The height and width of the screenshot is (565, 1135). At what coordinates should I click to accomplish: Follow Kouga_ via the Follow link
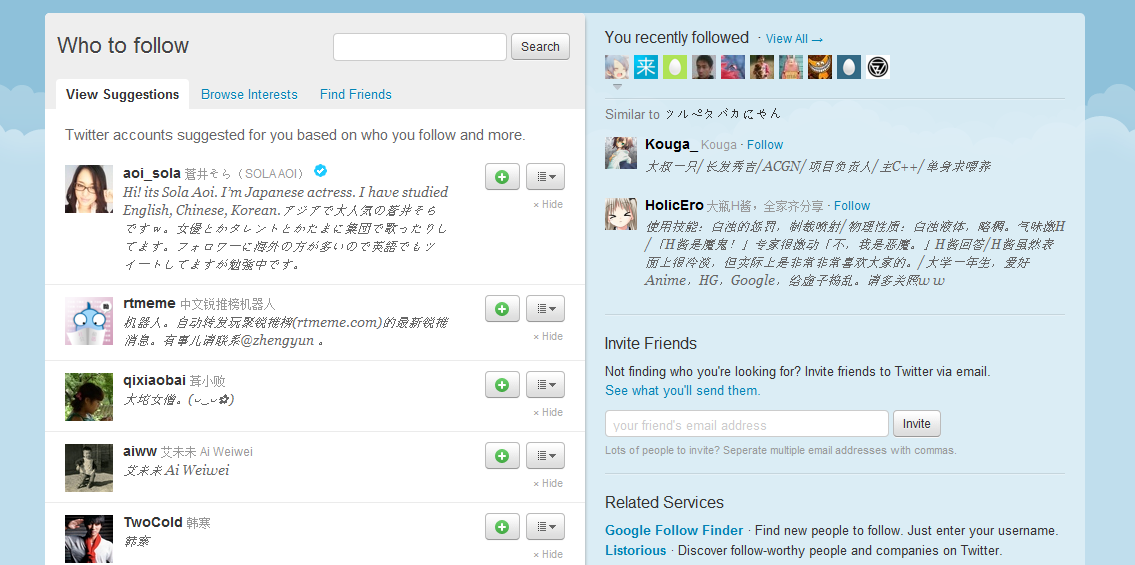pyautogui.click(x=765, y=145)
